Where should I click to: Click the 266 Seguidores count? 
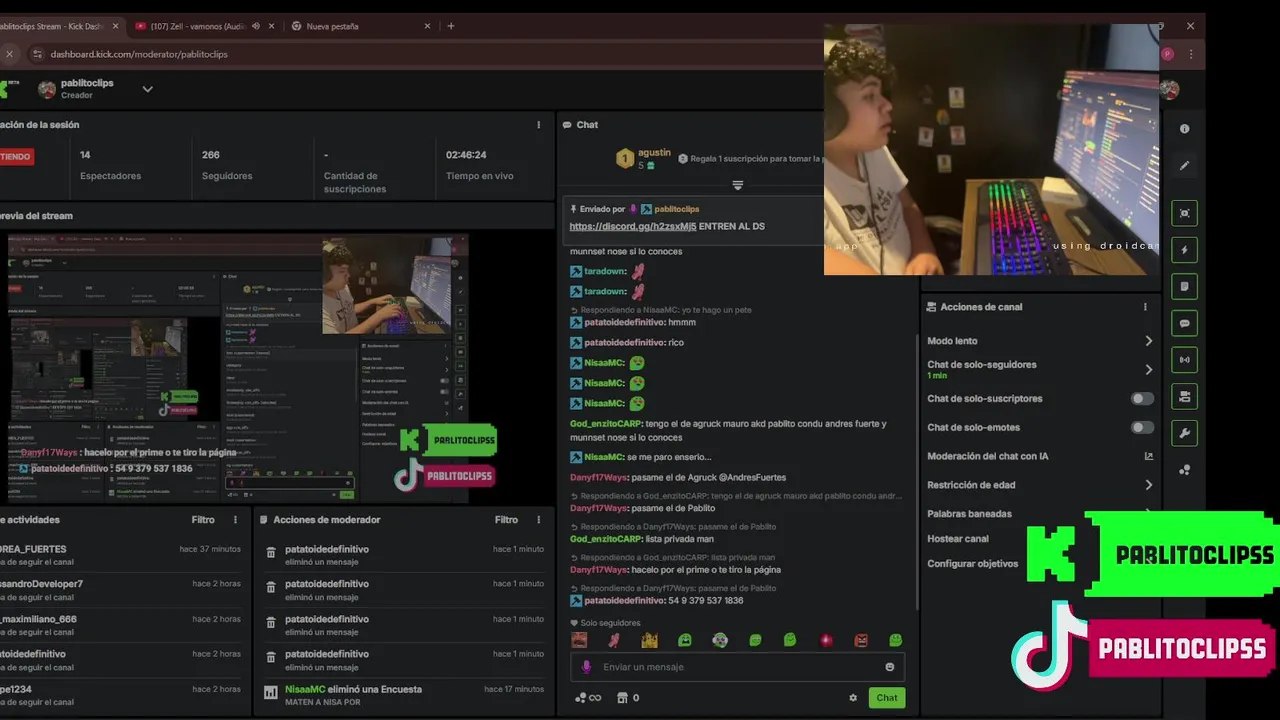(211, 155)
